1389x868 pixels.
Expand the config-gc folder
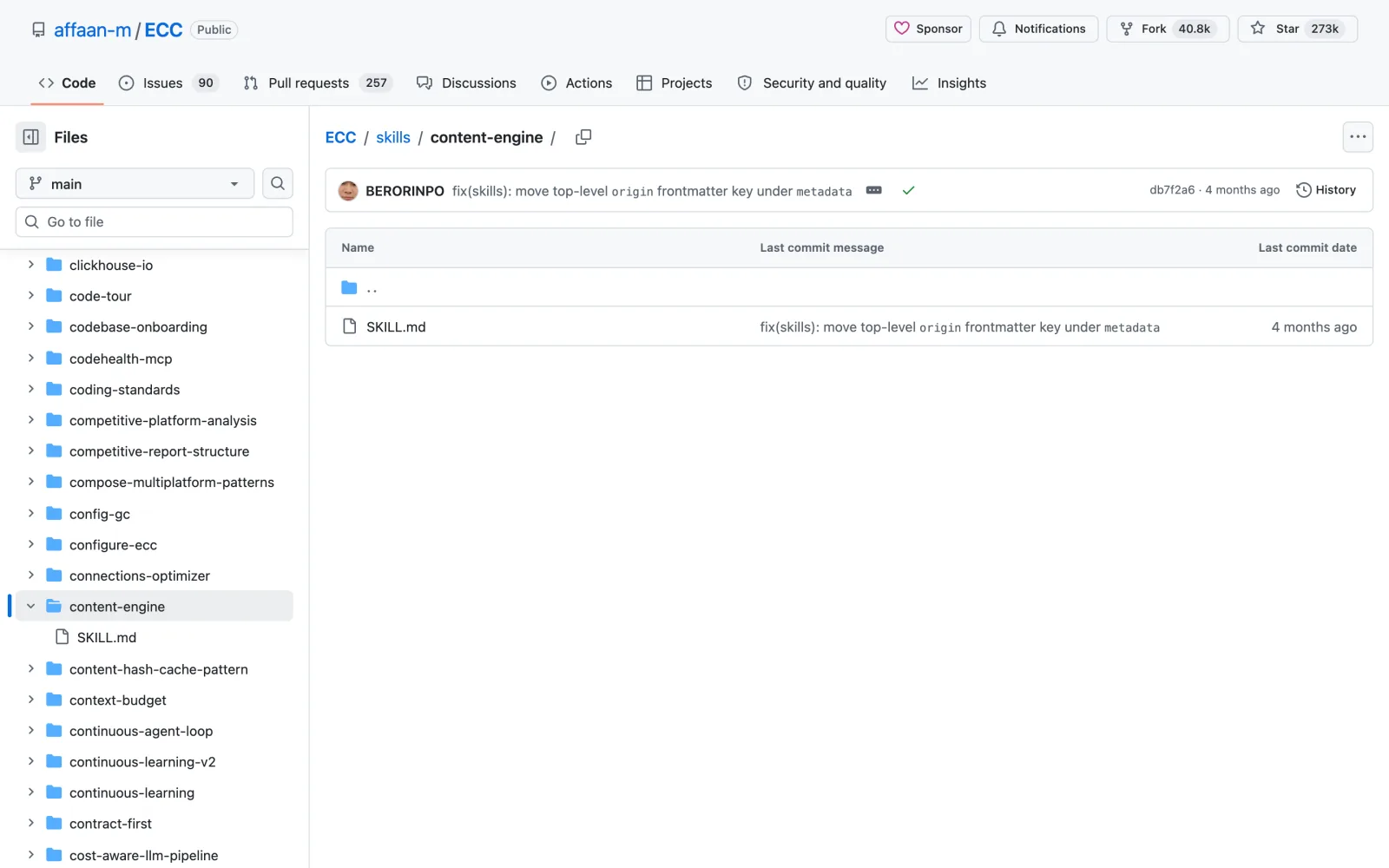click(30, 513)
